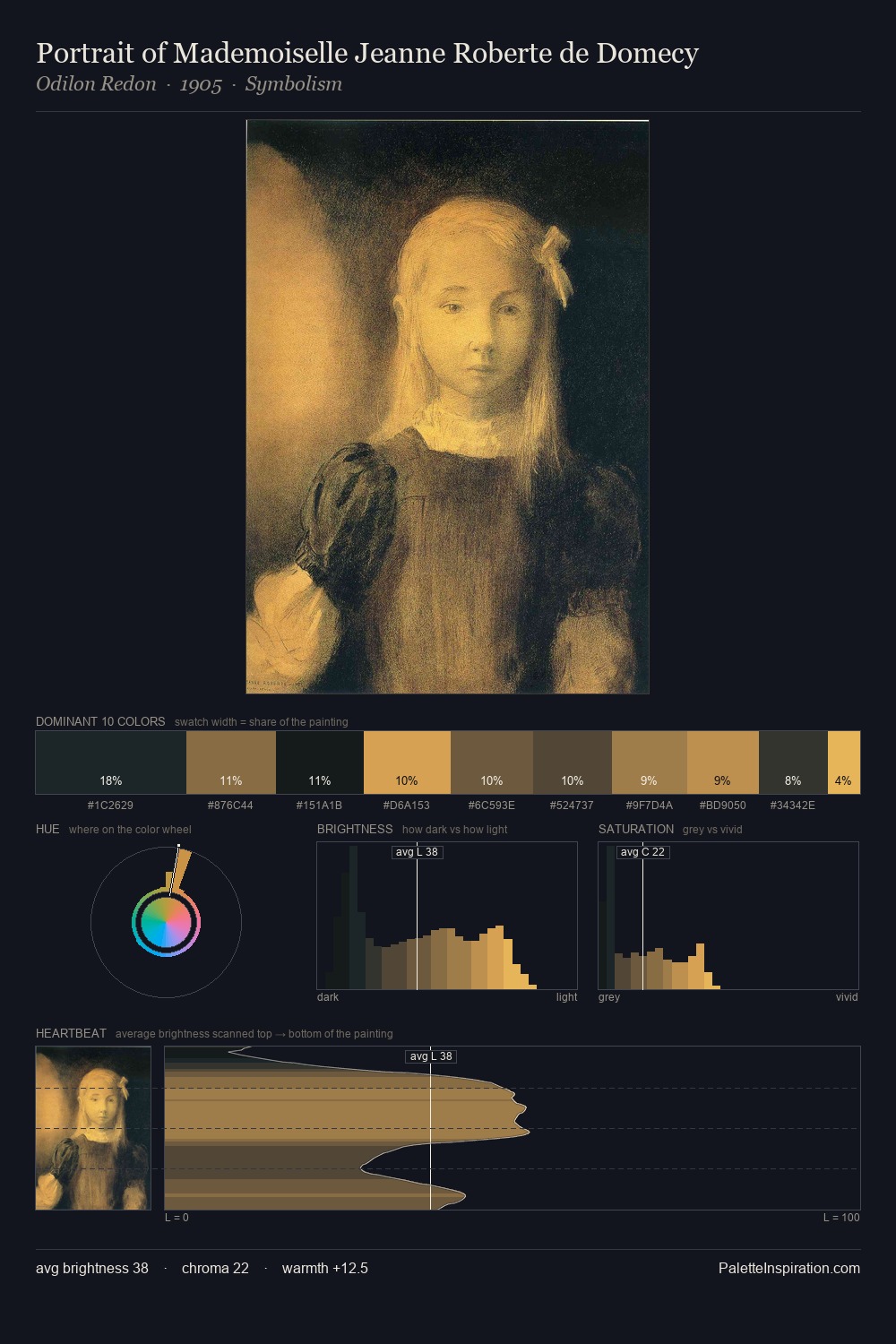896x1344 pixels.
Task: Click the 'where on the color wheel' caption
Action: point(130,830)
